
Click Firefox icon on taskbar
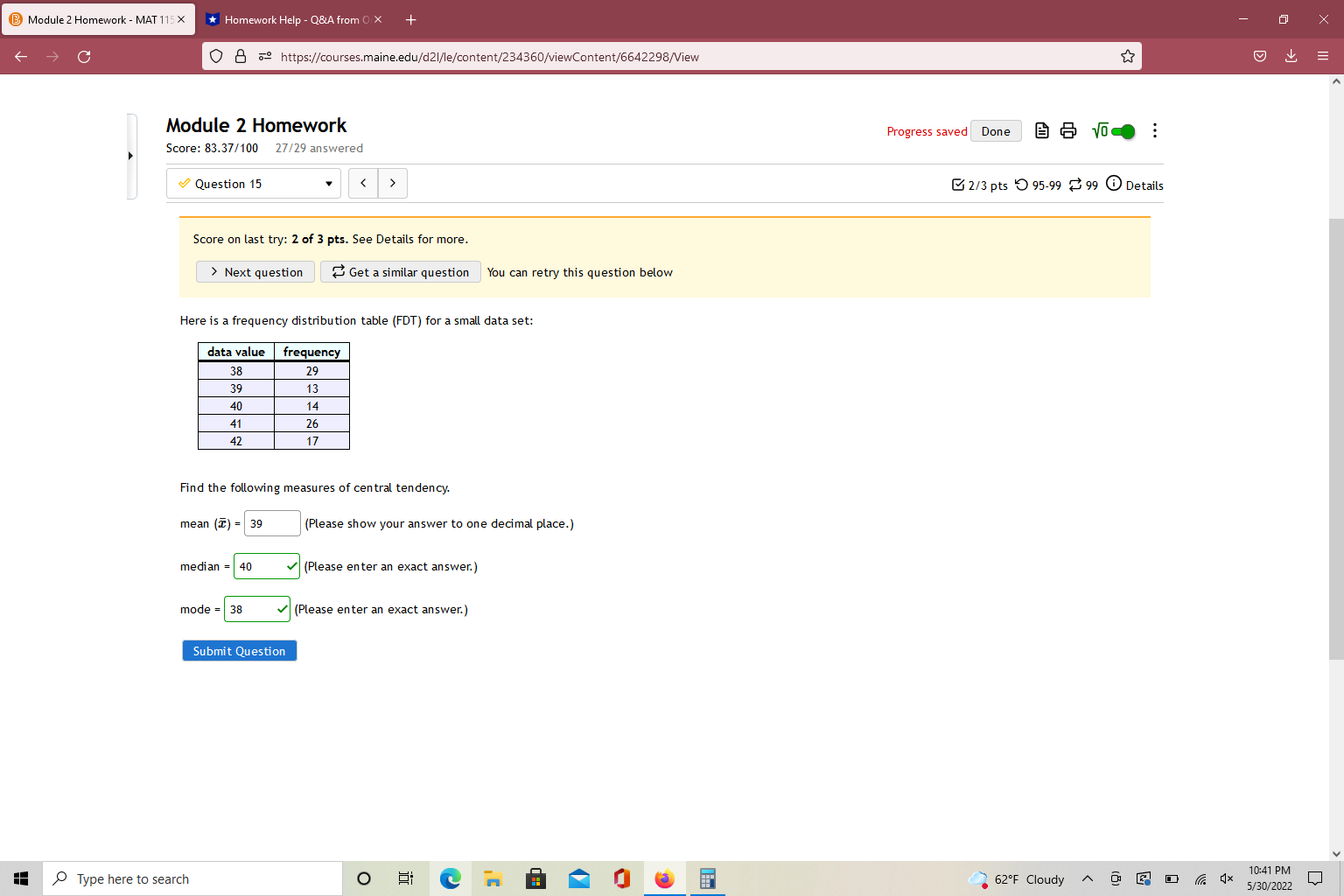(x=665, y=878)
